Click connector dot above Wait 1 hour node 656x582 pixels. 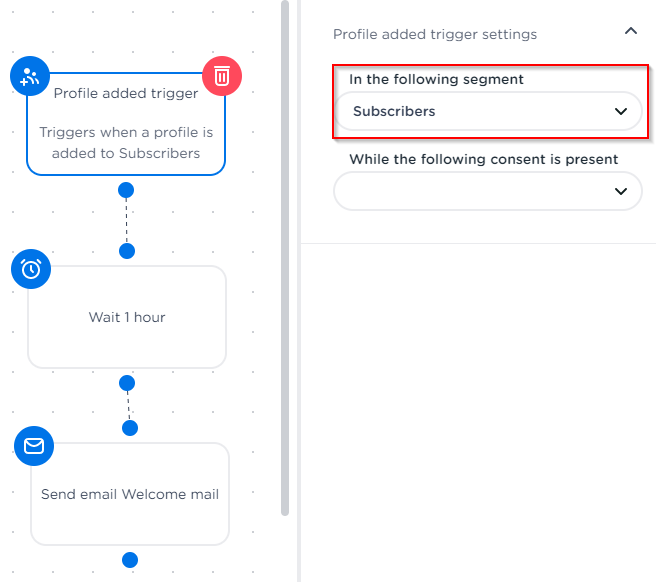(x=127, y=251)
